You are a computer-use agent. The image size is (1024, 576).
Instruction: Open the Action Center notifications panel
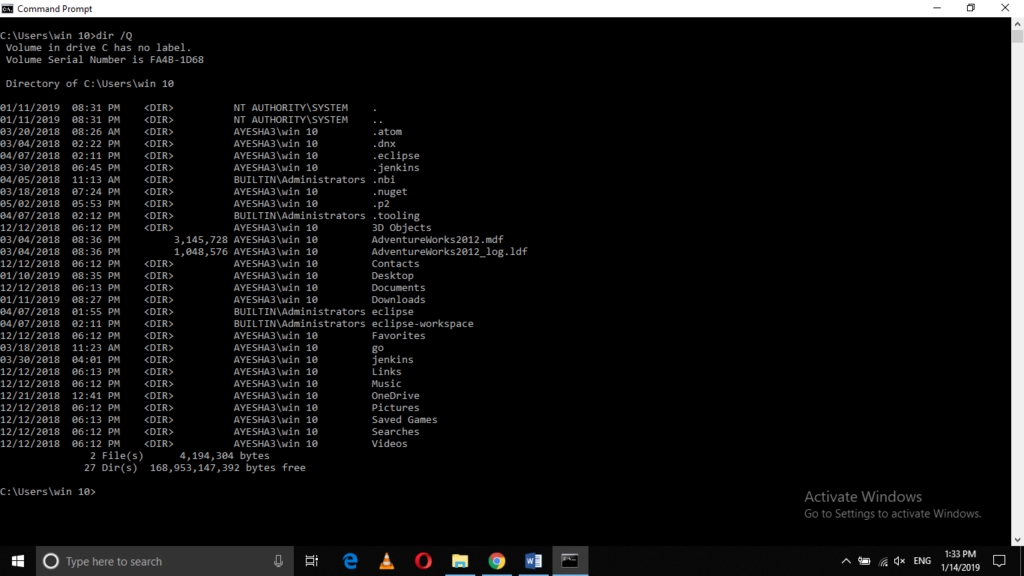[998, 561]
